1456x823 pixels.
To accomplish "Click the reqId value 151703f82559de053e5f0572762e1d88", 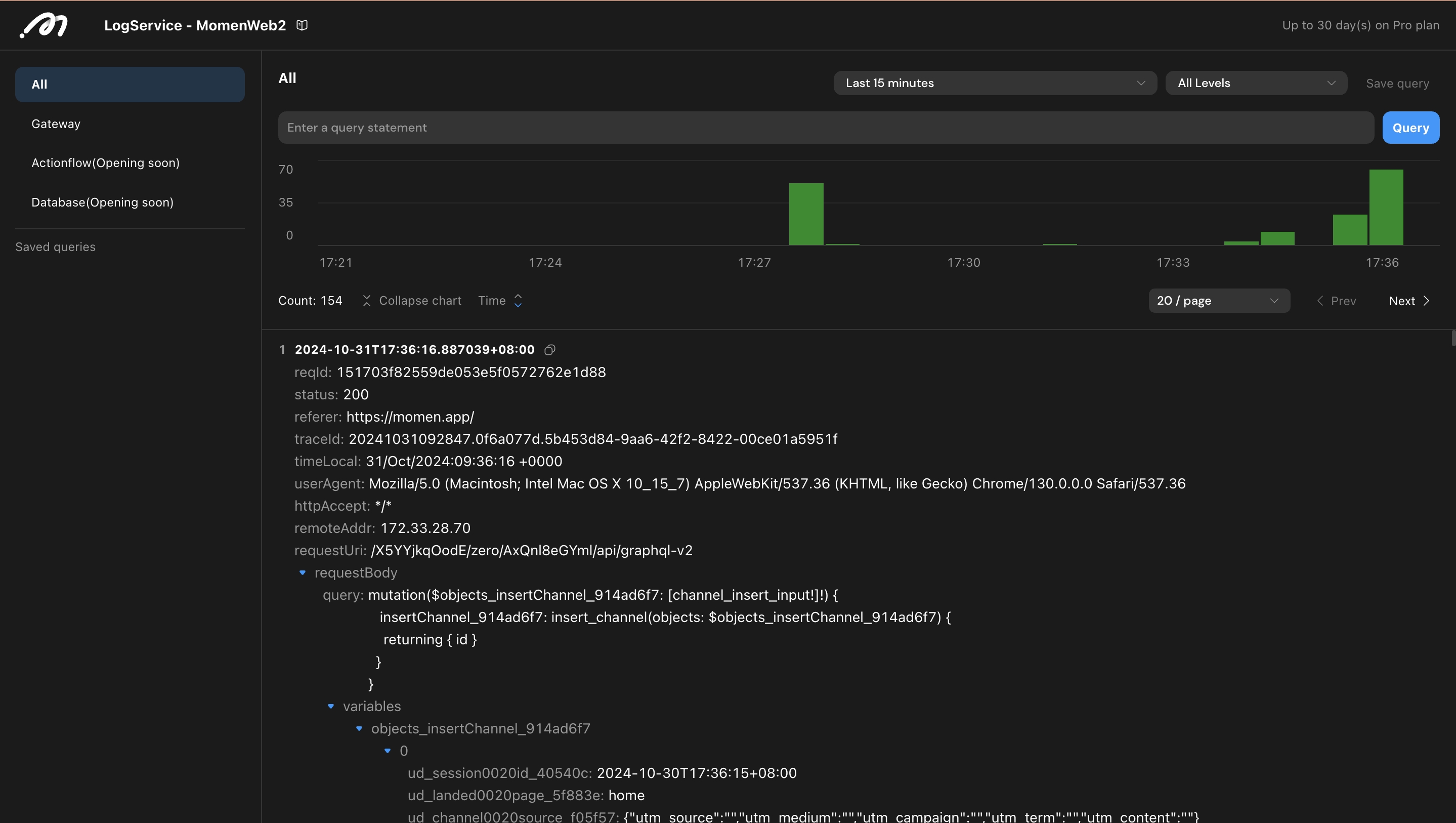I will (x=472, y=372).
